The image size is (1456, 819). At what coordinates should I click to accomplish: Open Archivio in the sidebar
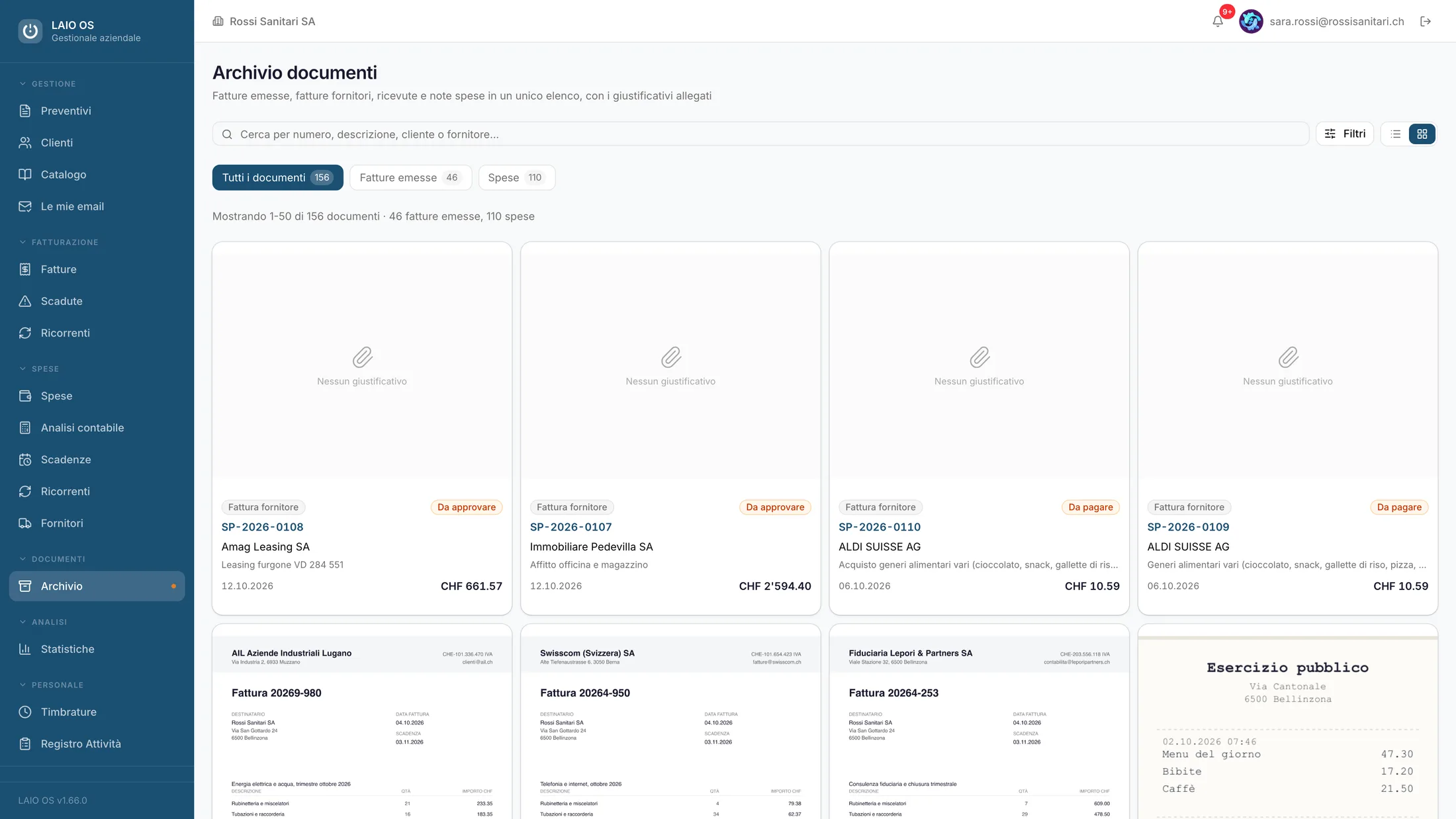point(97,586)
